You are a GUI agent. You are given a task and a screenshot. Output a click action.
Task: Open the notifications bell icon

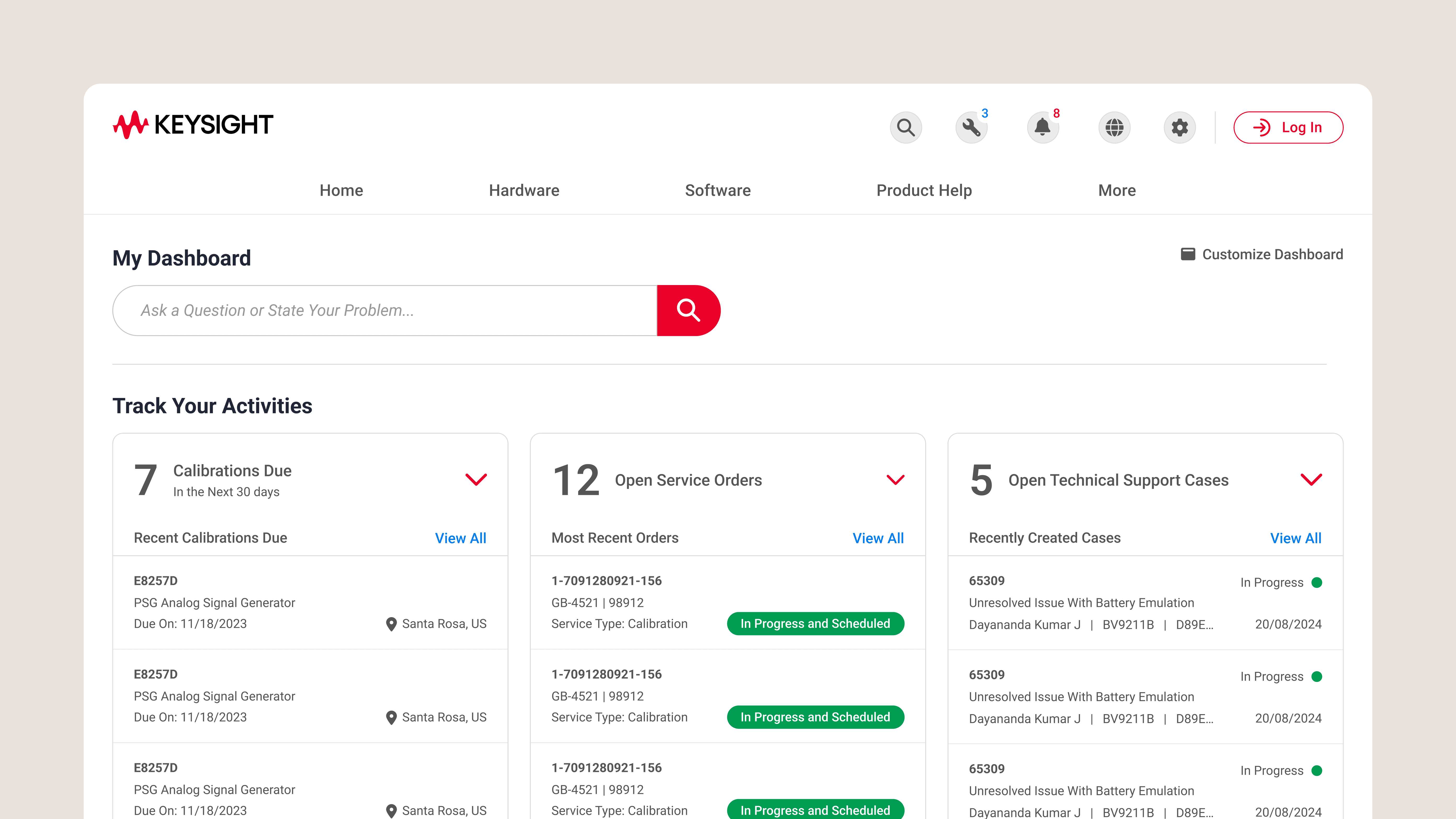click(x=1042, y=127)
